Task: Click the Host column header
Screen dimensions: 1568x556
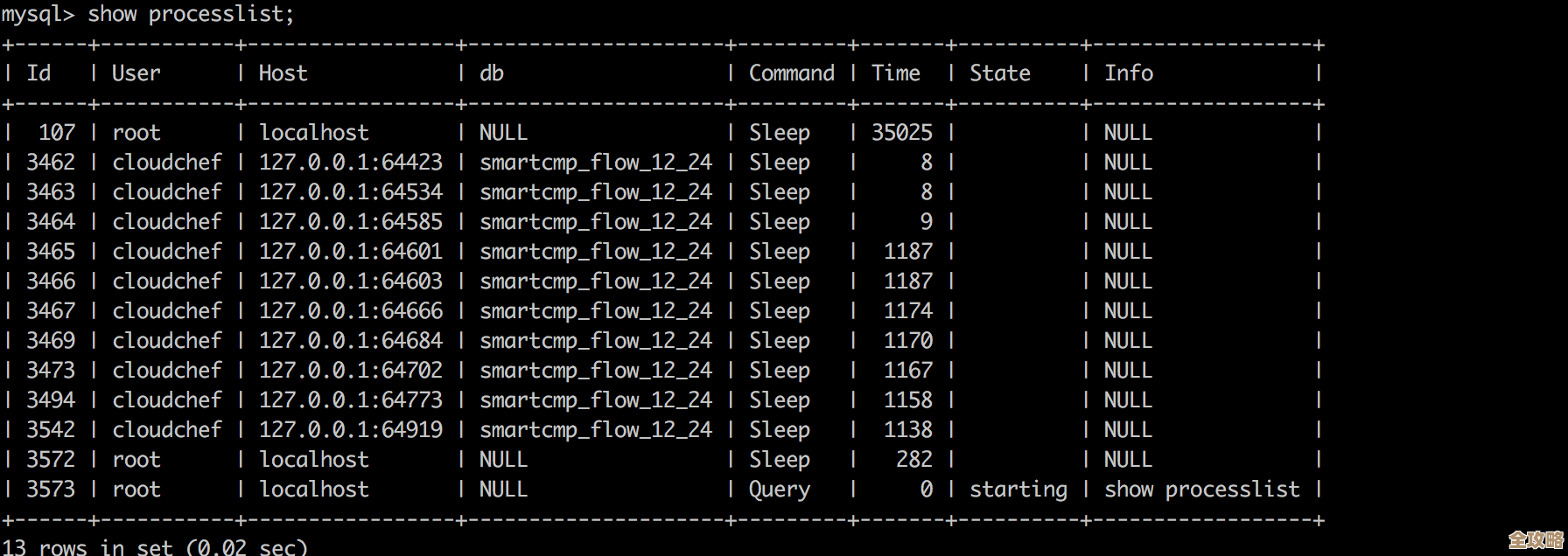Action: coord(283,73)
